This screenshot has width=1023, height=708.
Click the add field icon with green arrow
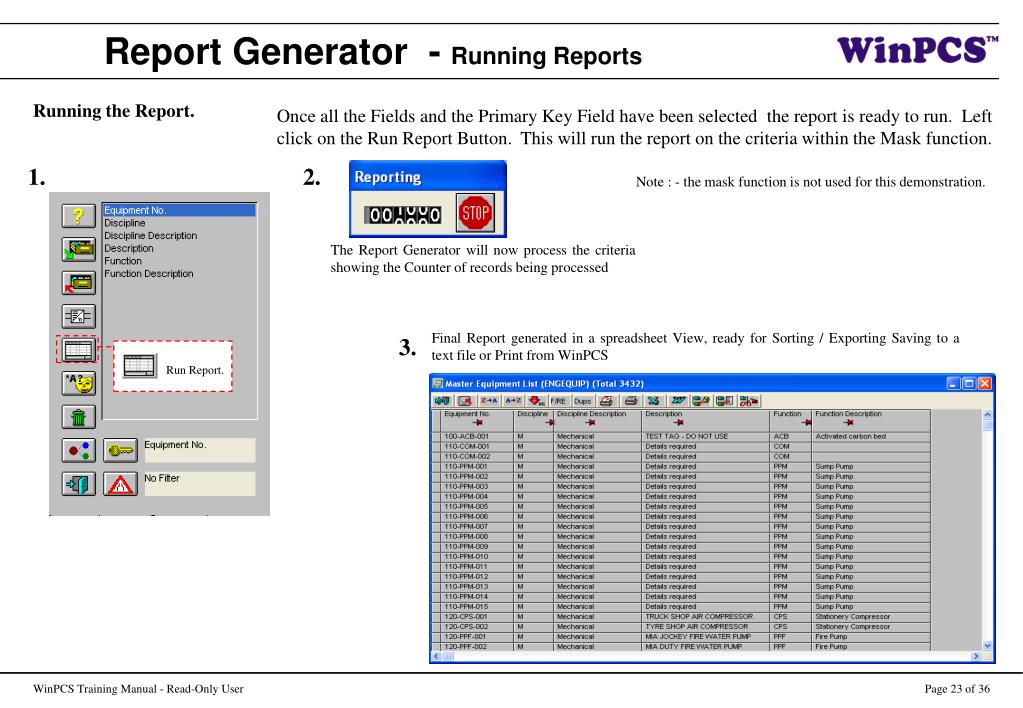78,249
